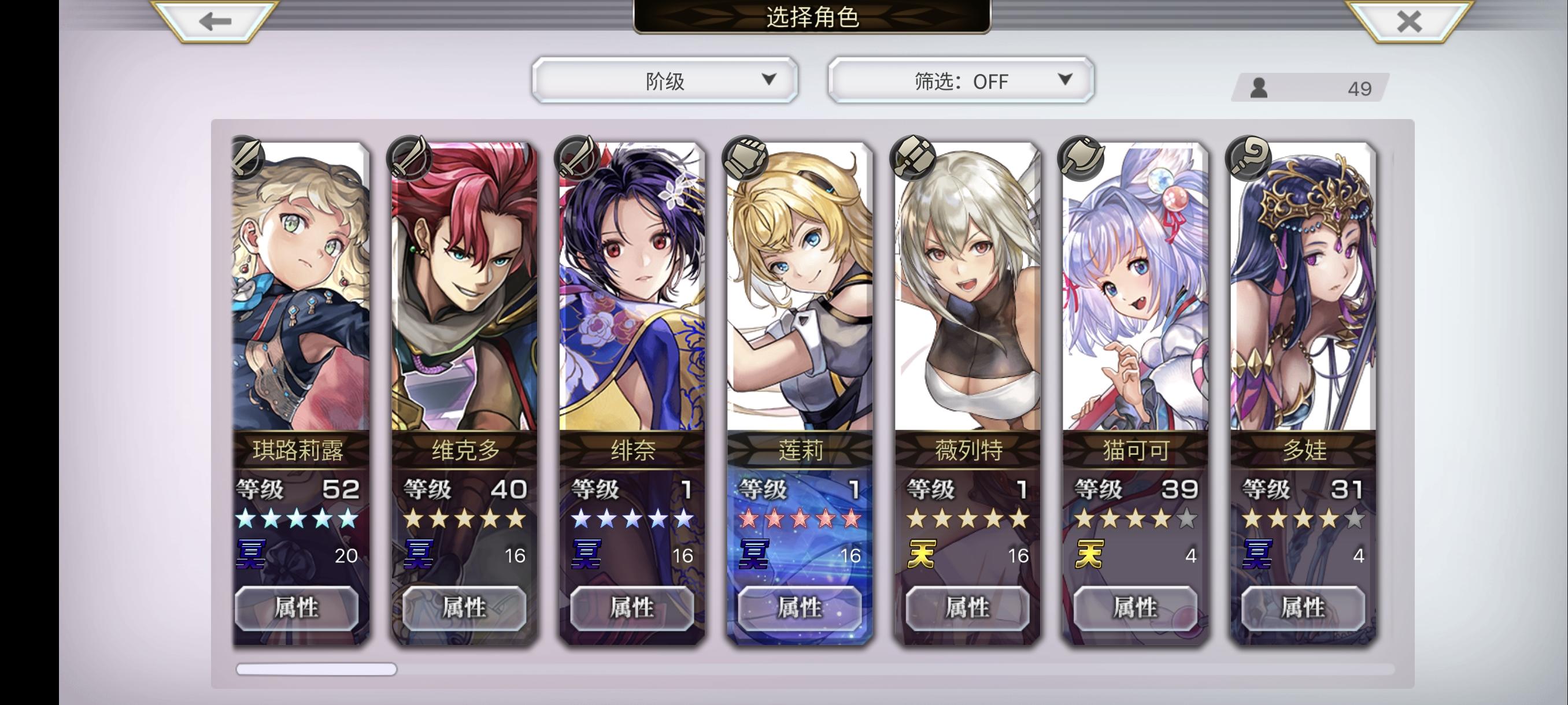Image resolution: width=1568 pixels, height=705 pixels.
Task: Click the arrow on the 阶级 dropdown
Action: coord(769,79)
